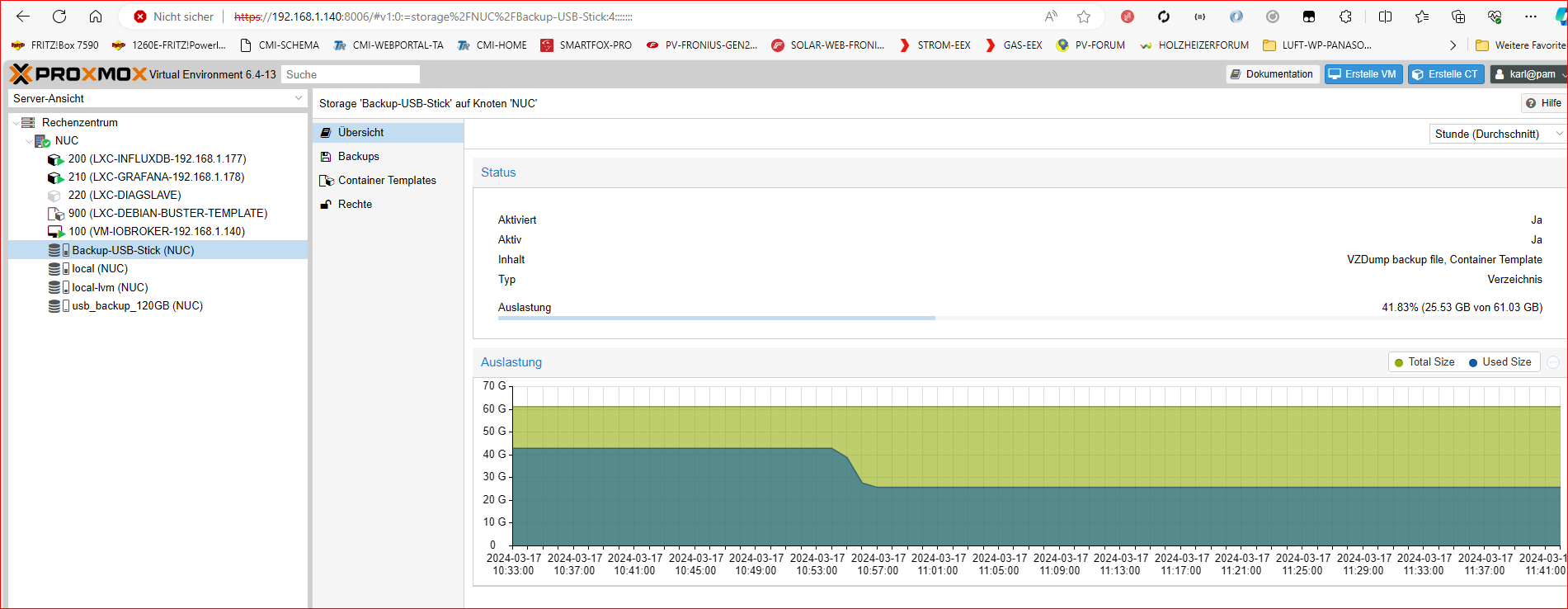Click the Rechte unlock icon
1568x609 pixels.
(327, 205)
